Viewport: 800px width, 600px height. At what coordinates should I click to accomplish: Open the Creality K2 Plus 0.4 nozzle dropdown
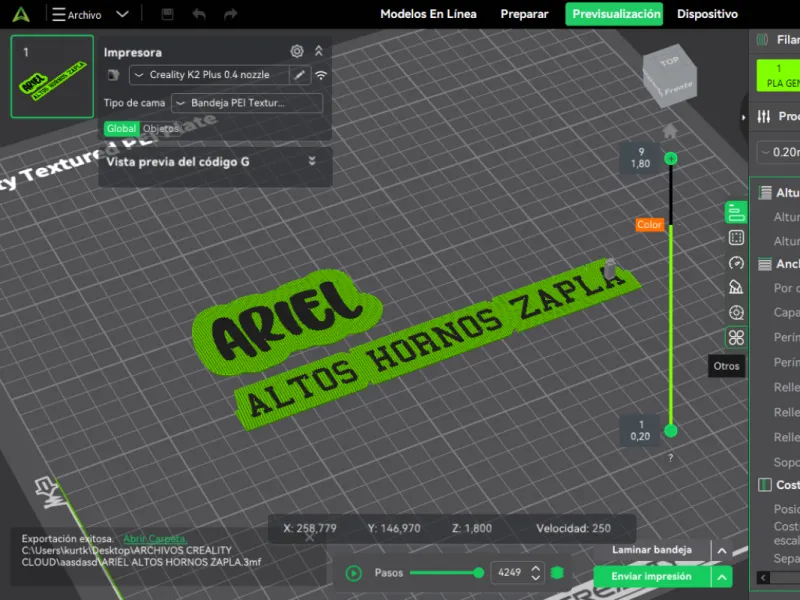pyautogui.click(x=209, y=75)
